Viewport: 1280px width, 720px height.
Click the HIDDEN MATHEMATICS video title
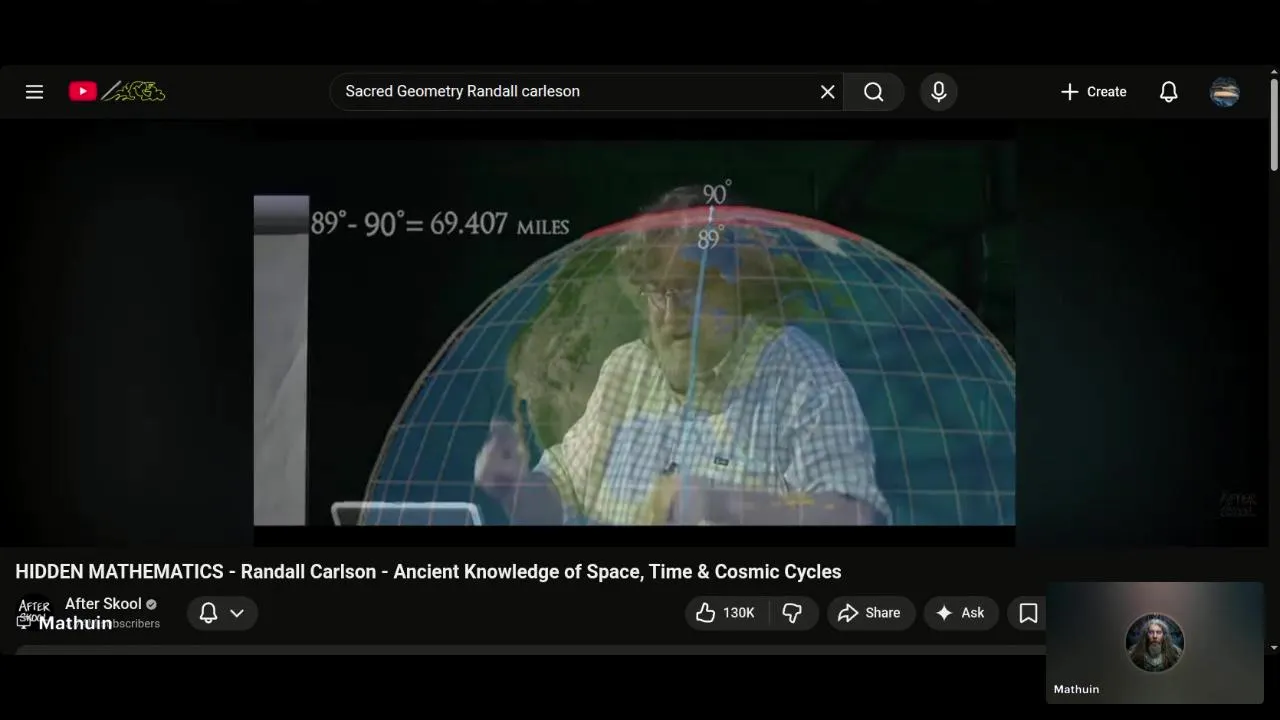(428, 572)
